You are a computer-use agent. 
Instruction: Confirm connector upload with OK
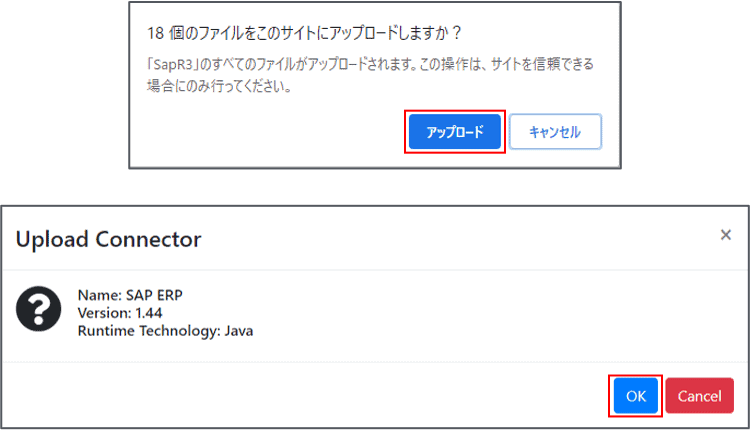636,396
